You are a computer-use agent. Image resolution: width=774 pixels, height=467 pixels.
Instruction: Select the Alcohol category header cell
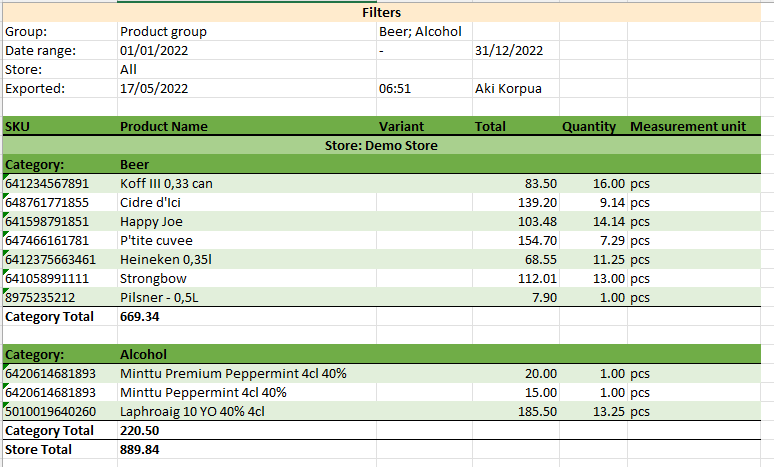[143, 355]
